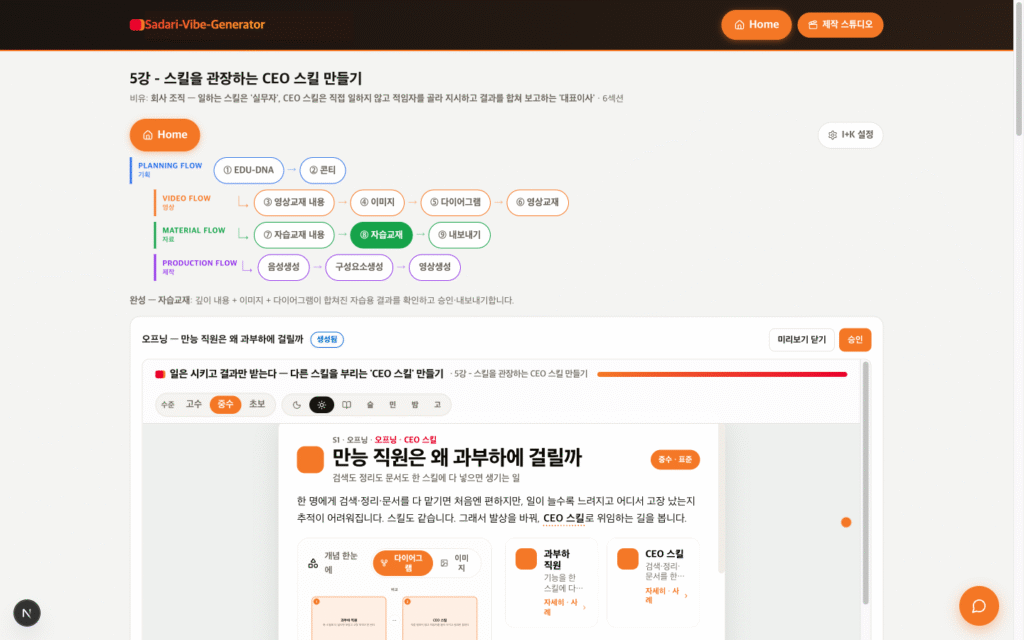Open the 제작 스튜디오 button in header
1024x640 pixels.
[x=840, y=25]
